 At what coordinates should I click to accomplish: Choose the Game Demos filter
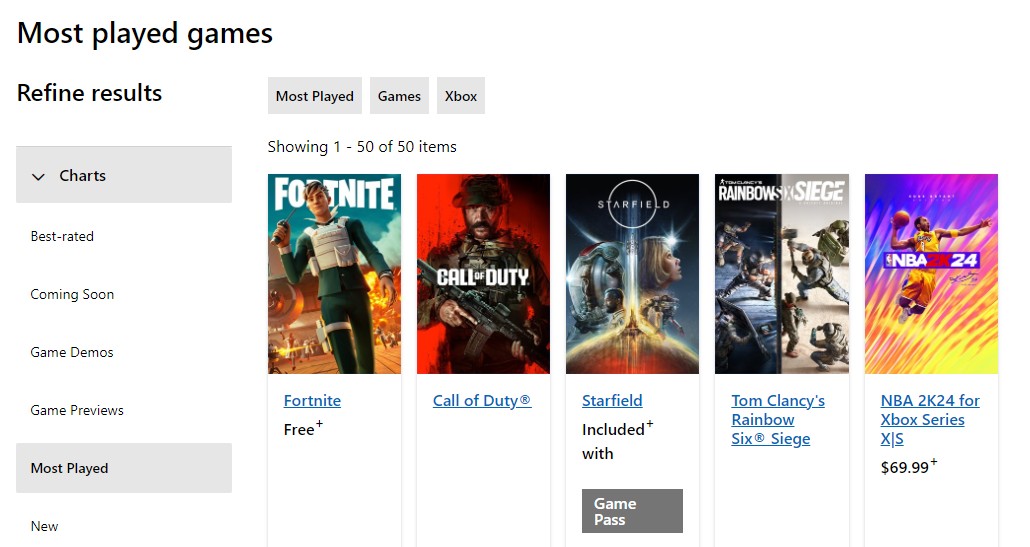pos(72,352)
